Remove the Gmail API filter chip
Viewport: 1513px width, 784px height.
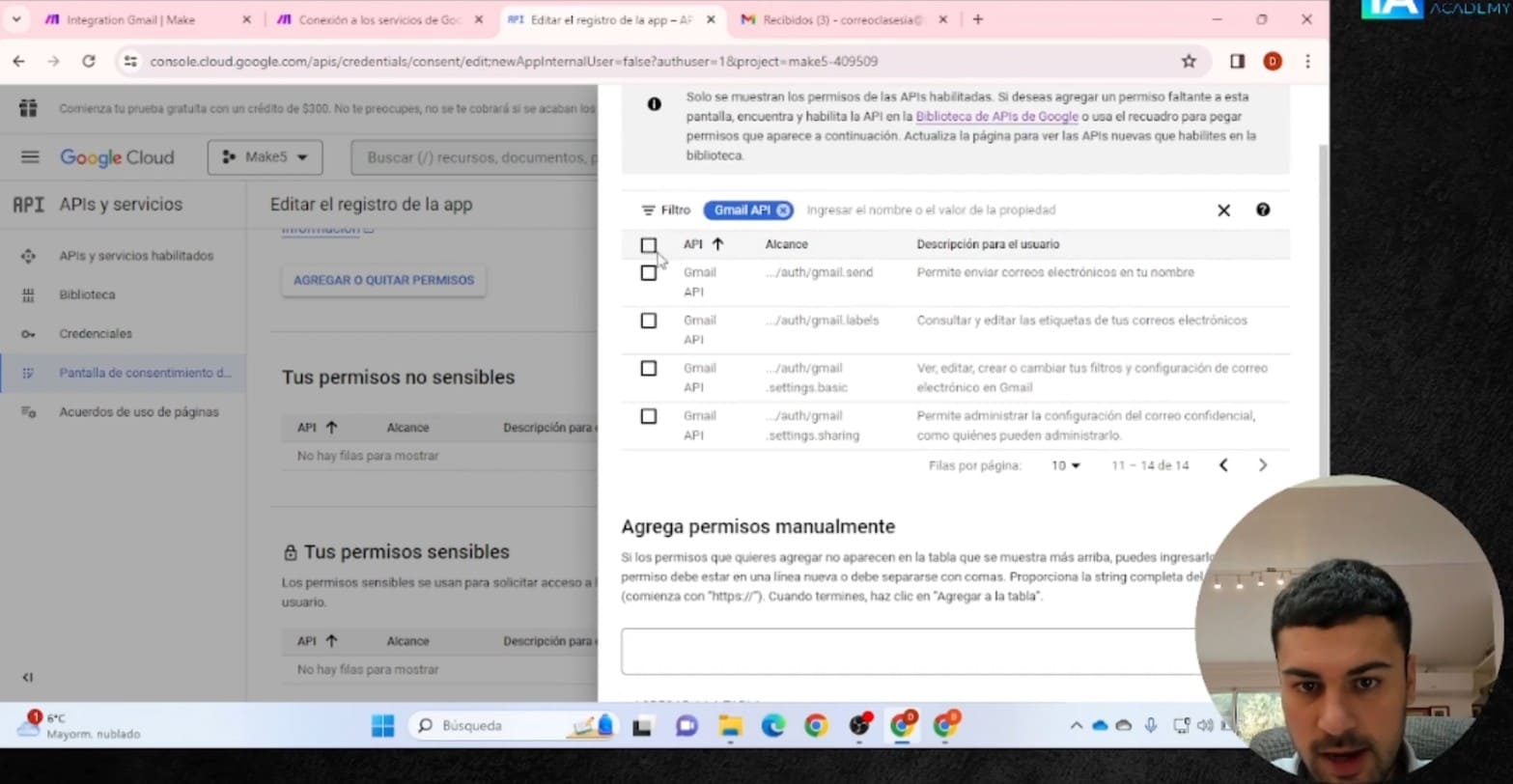click(783, 210)
